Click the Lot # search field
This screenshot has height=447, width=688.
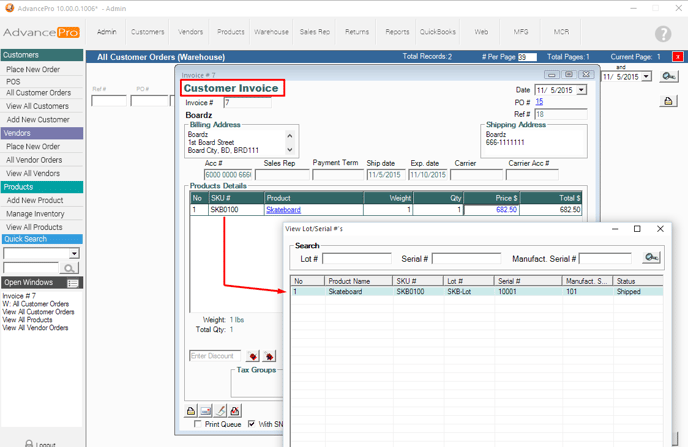click(356, 259)
